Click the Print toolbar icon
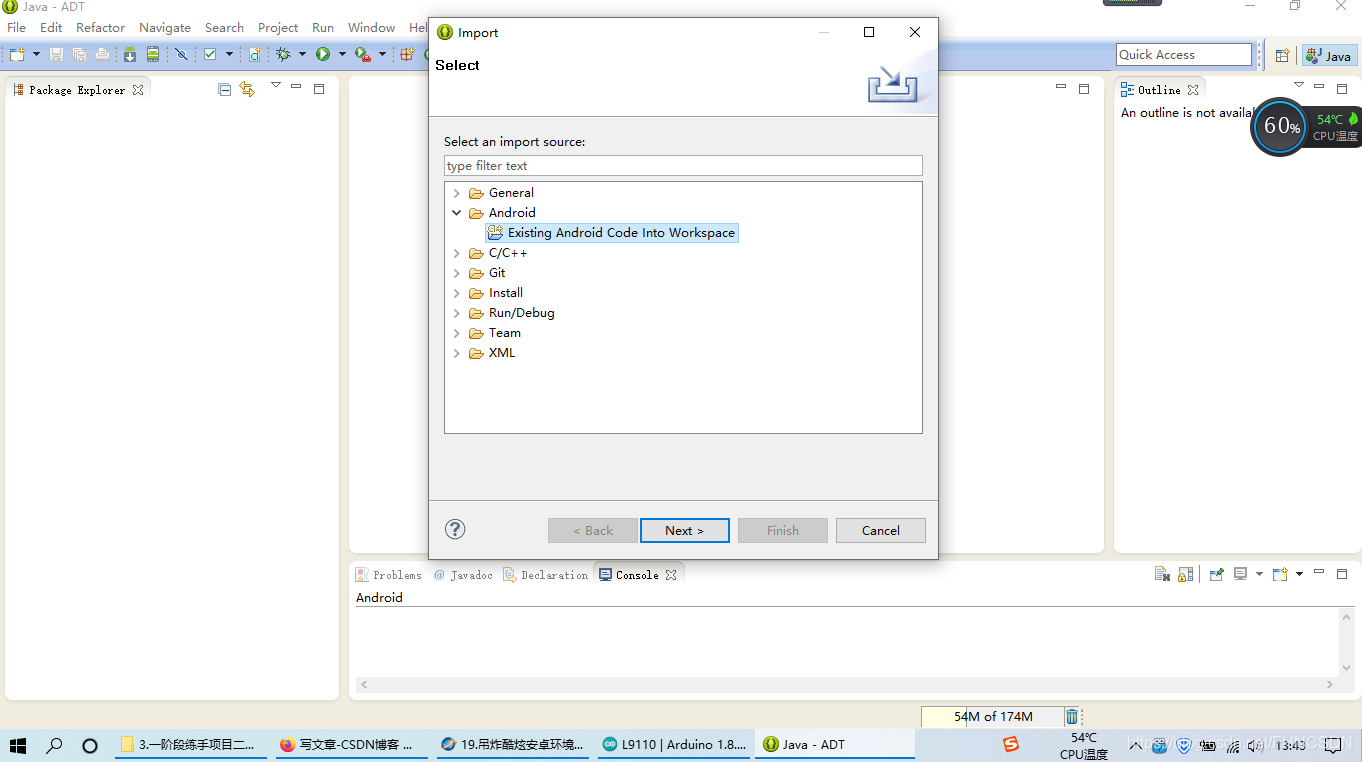This screenshot has width=1362, height=762. [x=102, y=54]
